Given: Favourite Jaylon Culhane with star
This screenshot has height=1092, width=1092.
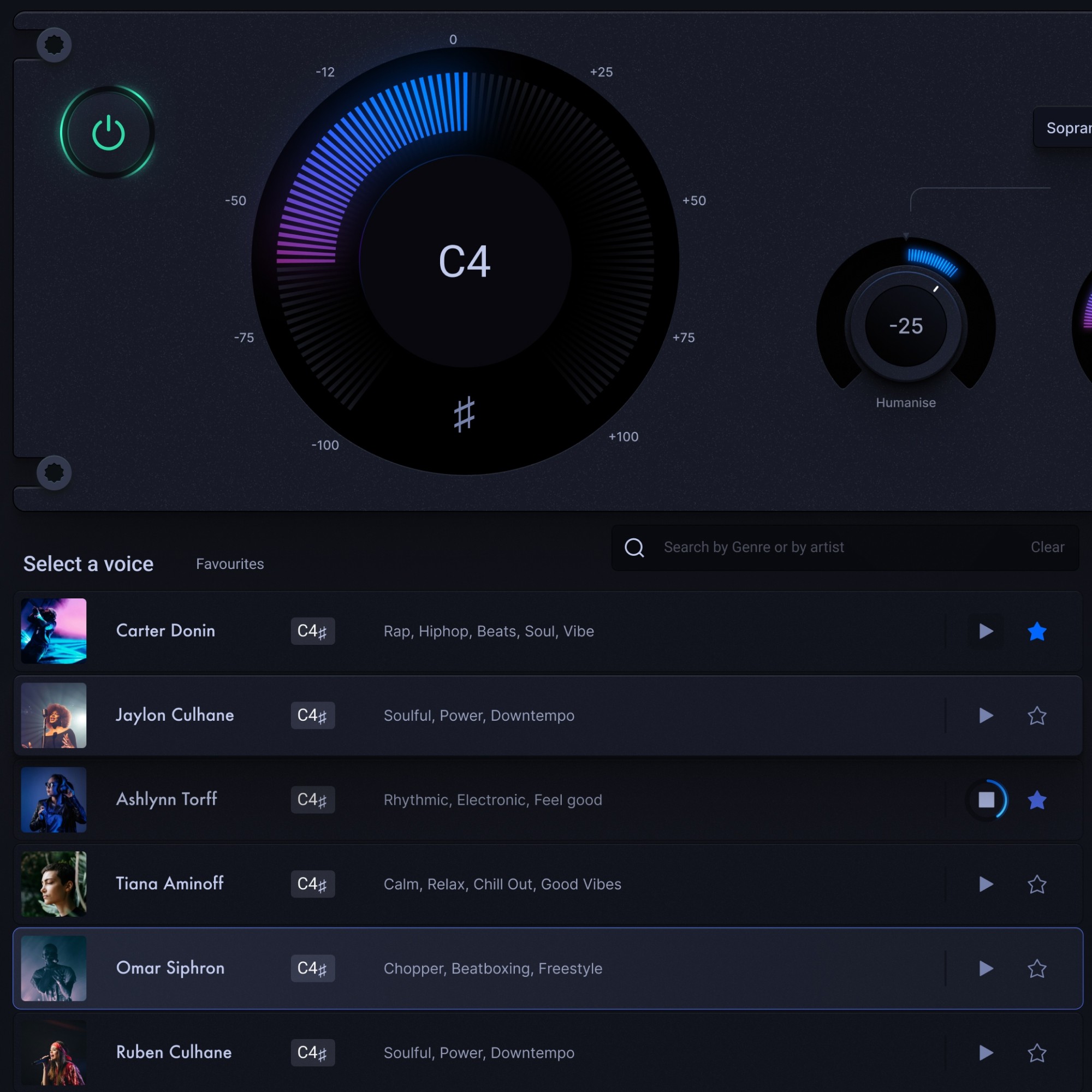Looking at the screenshot, I should (1037, 715).
